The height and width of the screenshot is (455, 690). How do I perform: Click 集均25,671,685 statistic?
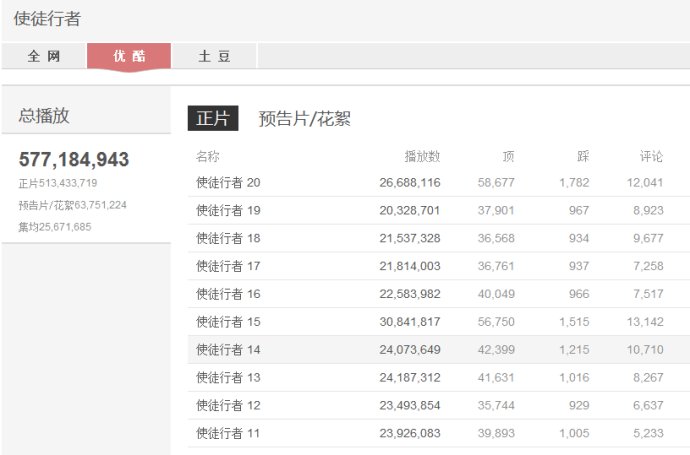coord(55,227)
